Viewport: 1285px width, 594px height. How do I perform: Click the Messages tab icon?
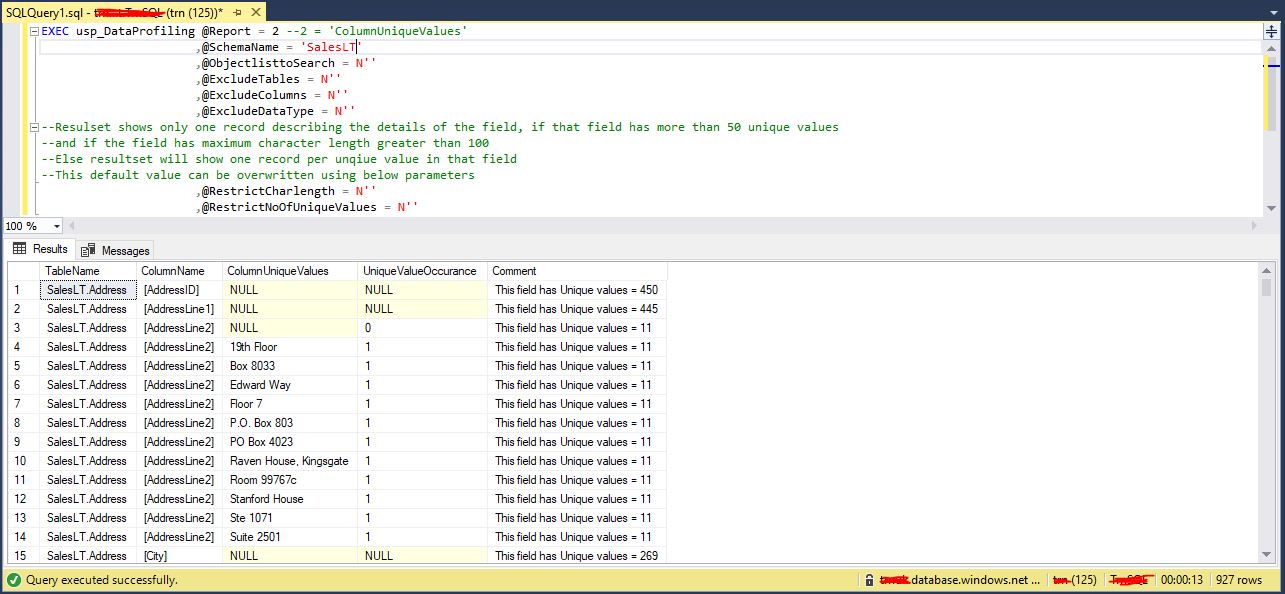click(x=88, y=251)
